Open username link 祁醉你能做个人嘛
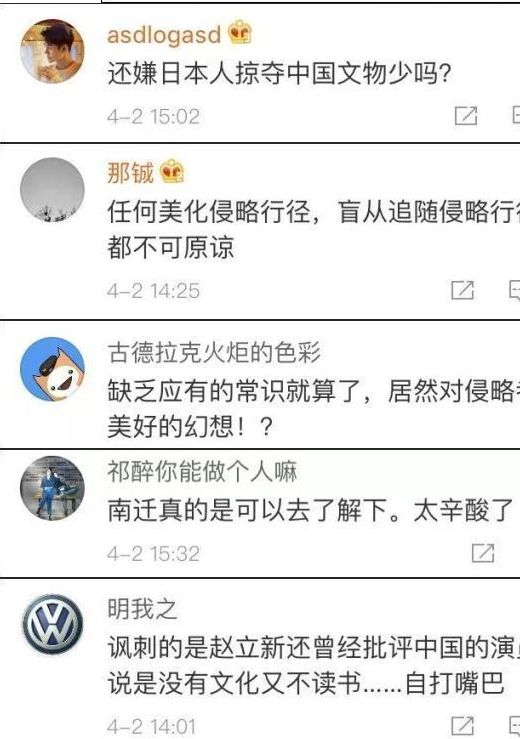Screen dimensions: 520x739 coord(202,471)
